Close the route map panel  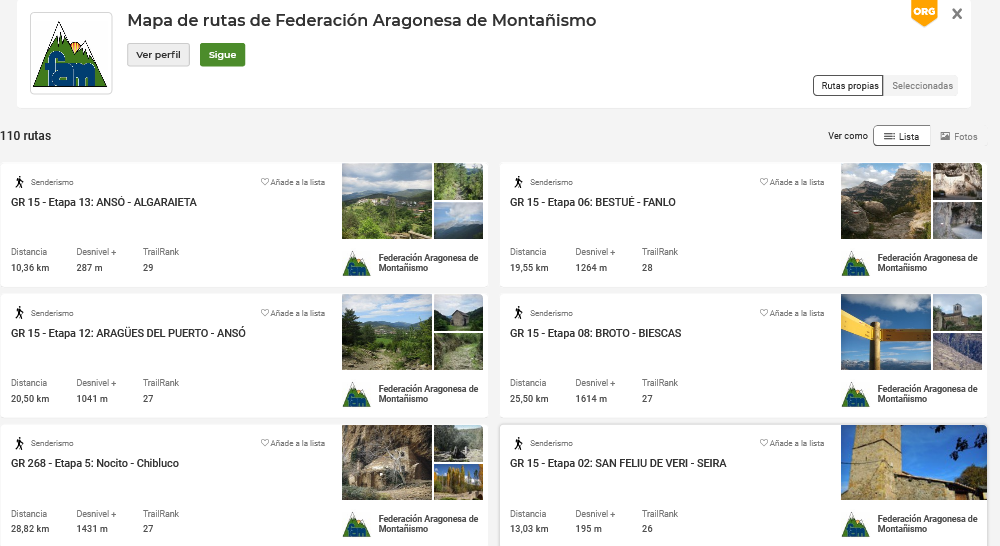tap(957, 14)
